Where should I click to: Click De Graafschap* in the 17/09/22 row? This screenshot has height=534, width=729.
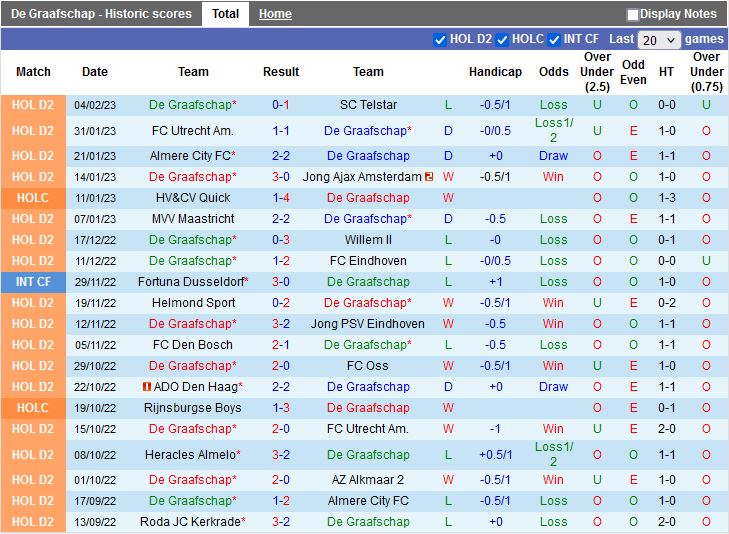tap(192, 501)
